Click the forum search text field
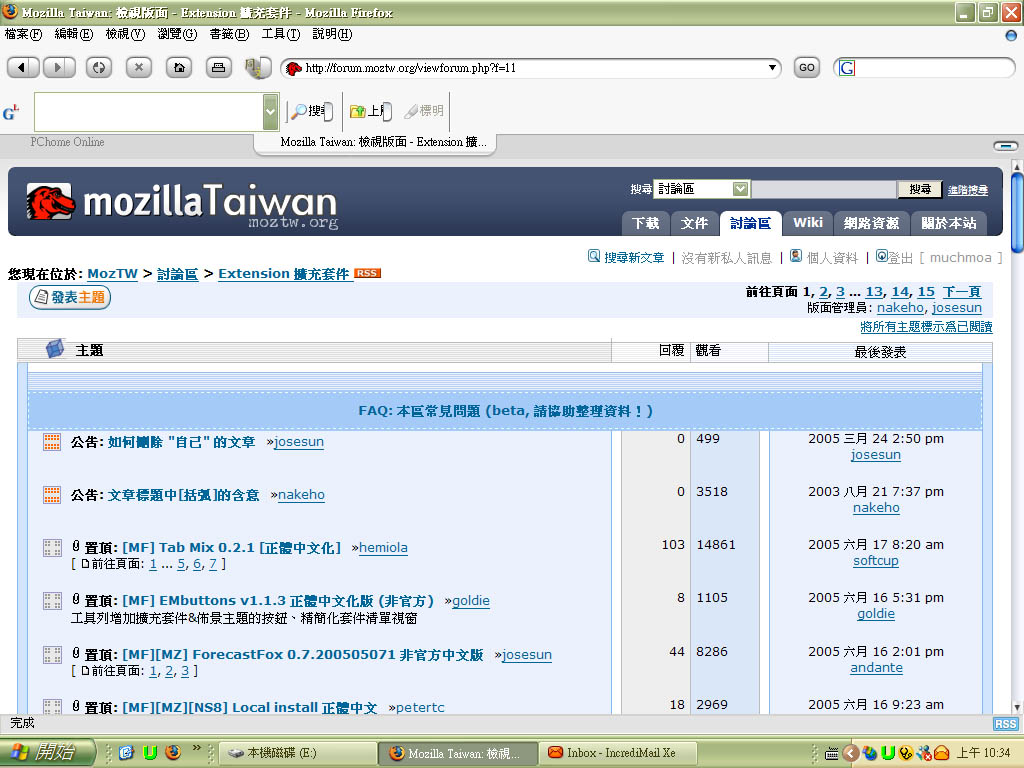1024x768 pixels. pos(823,189)
